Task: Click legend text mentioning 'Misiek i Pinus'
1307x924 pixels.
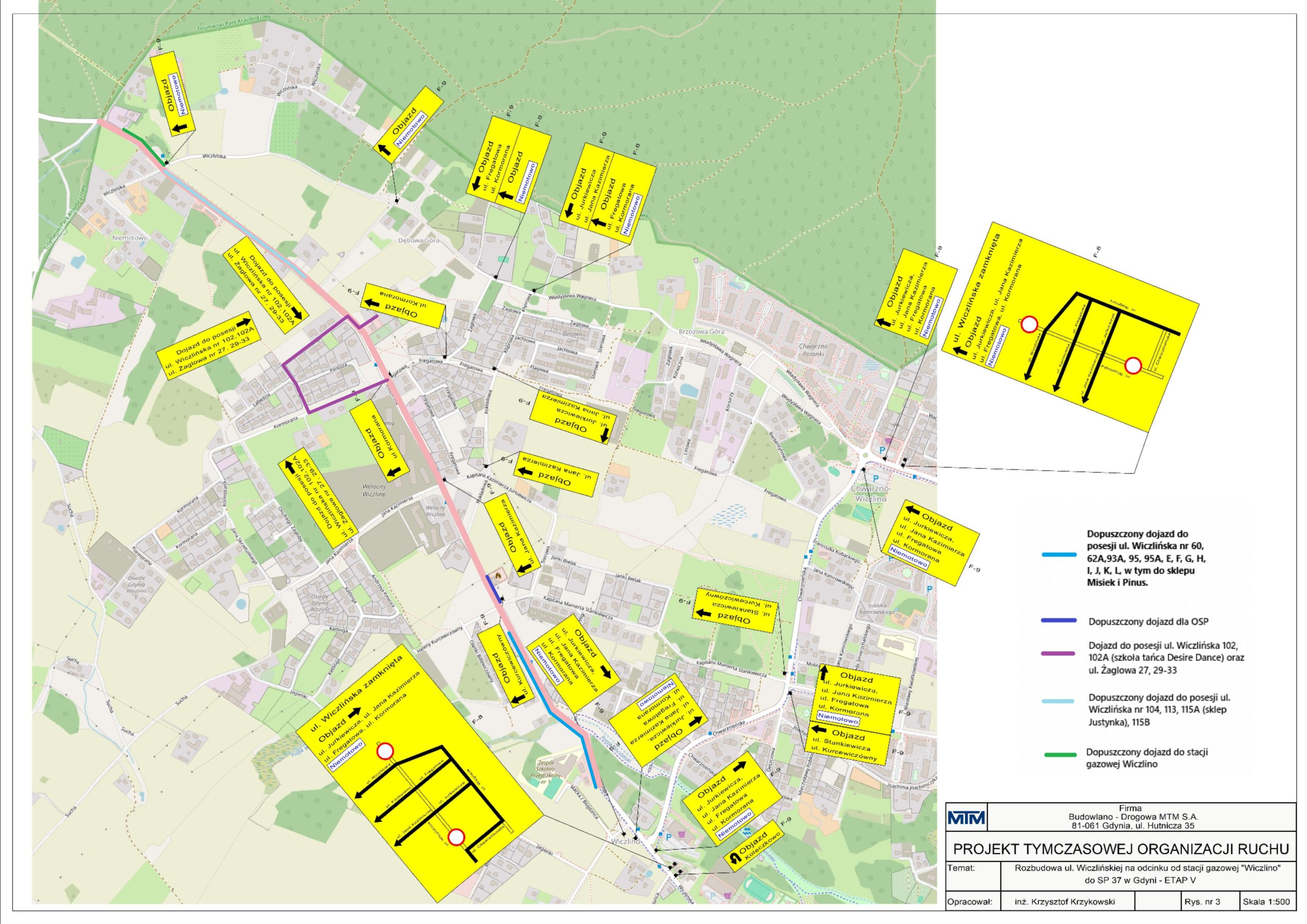Action: [1146, 558]
